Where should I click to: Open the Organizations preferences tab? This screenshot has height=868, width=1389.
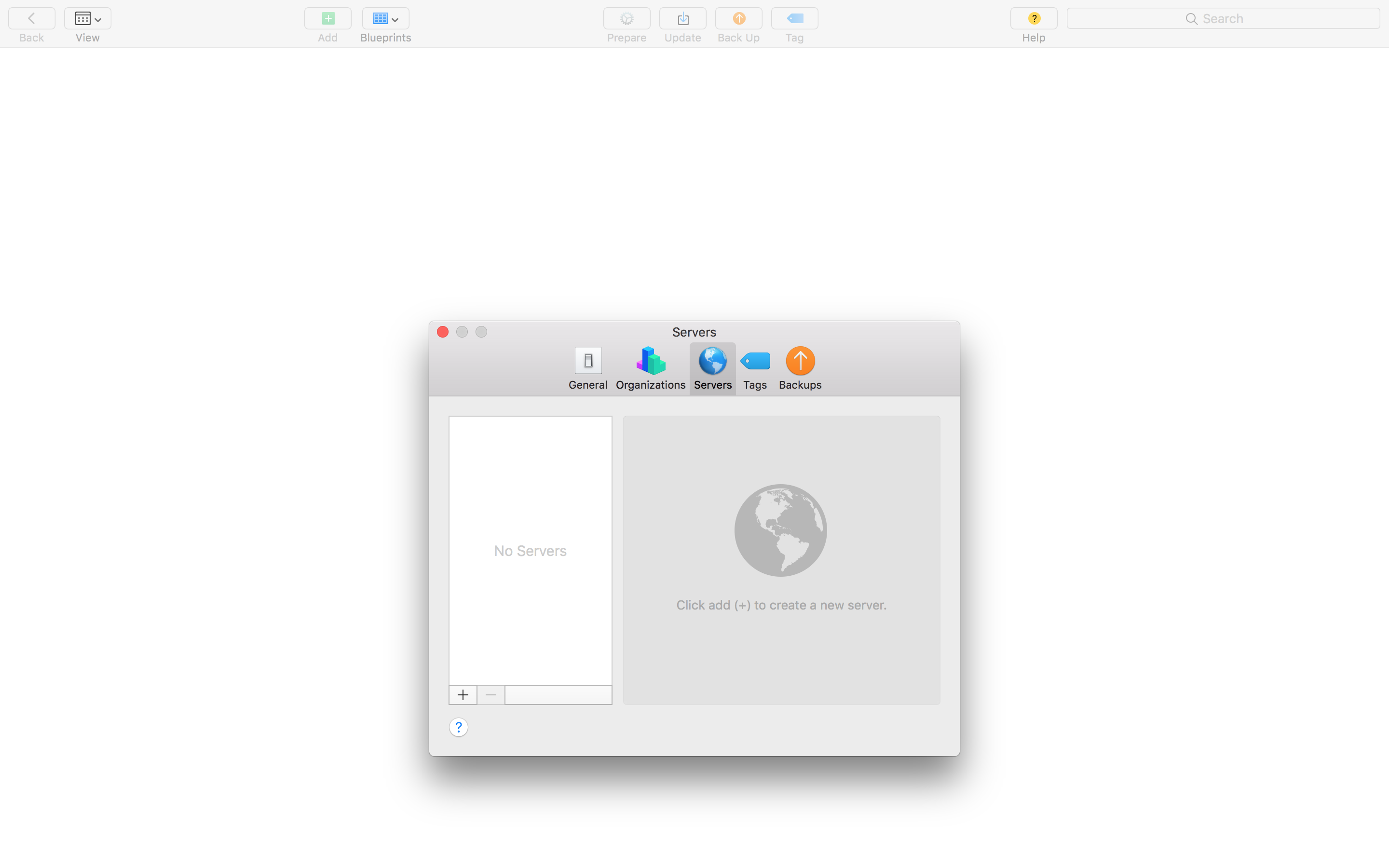(650, 368)
